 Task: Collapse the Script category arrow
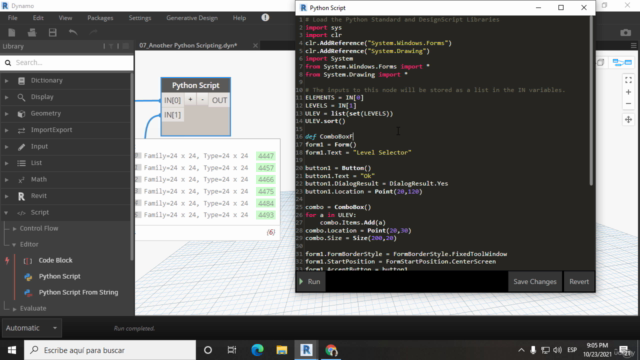click(6, 213)
